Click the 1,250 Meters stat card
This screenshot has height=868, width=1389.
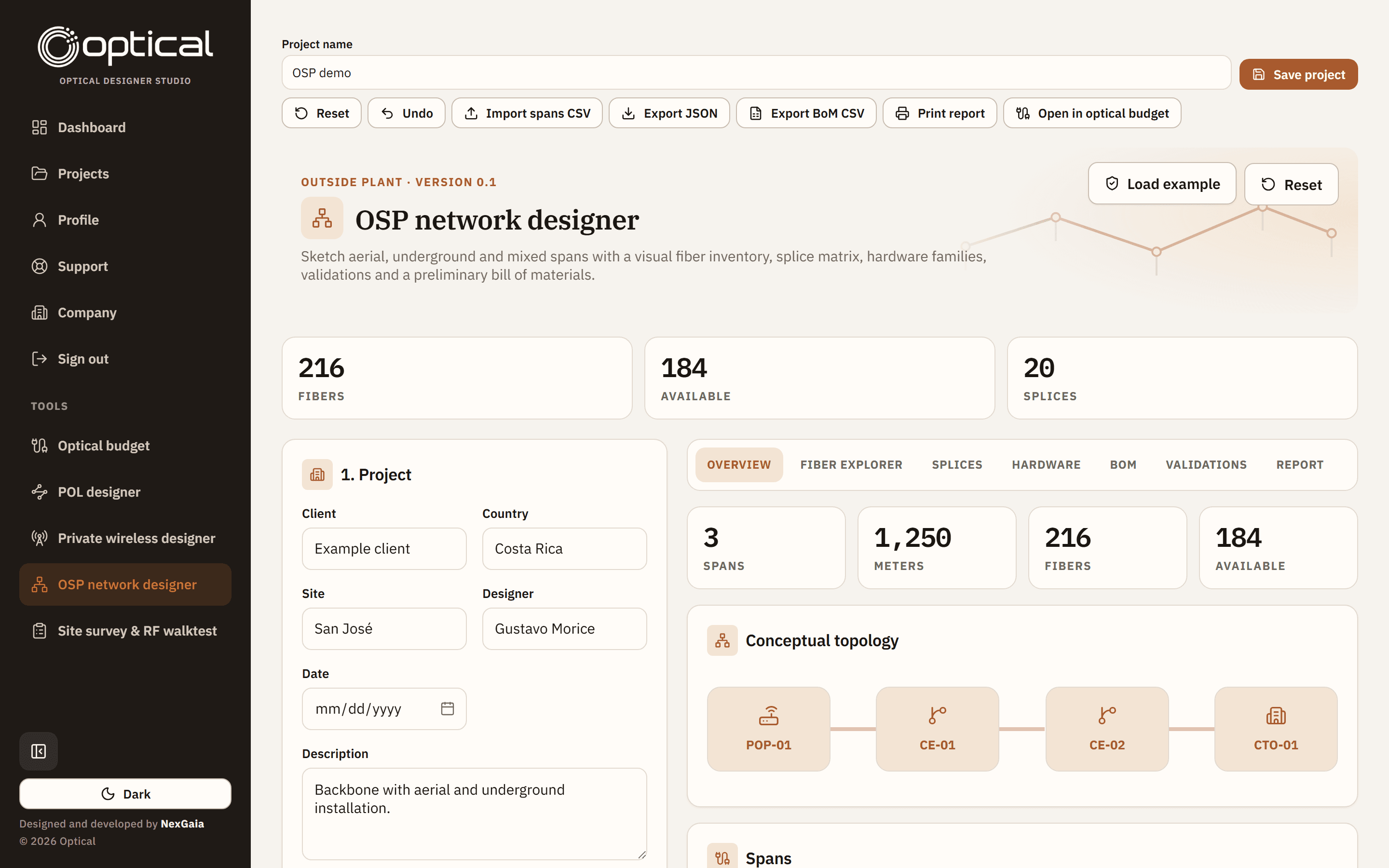pyautogui.click(x=937, y=548)
